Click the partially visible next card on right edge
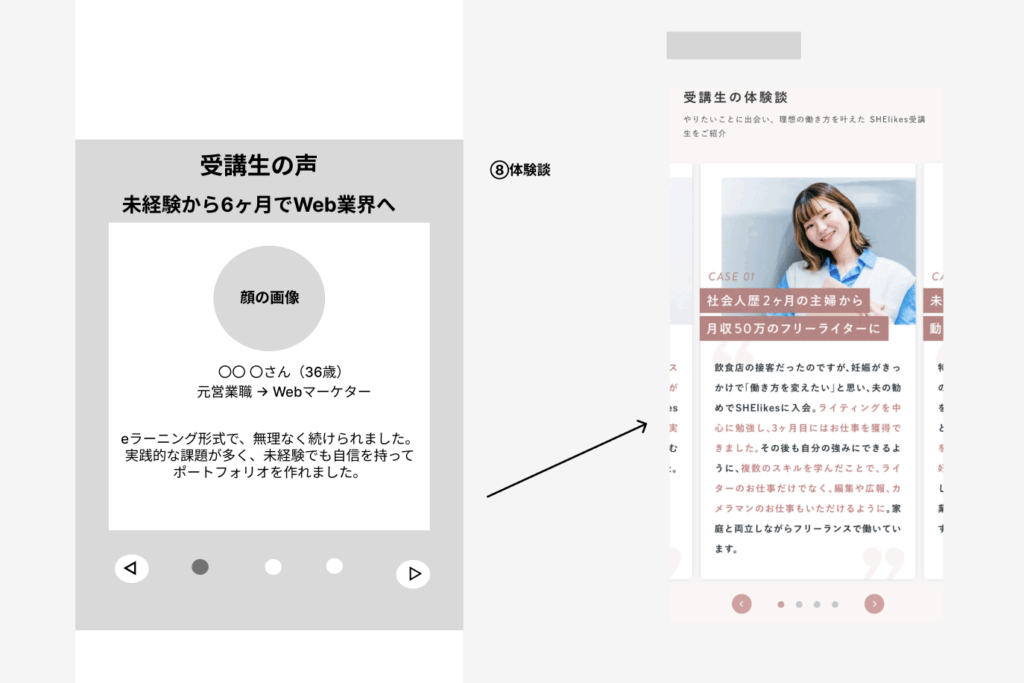The height and width of the screenshot is (683, 1024). tap(934, 370)
